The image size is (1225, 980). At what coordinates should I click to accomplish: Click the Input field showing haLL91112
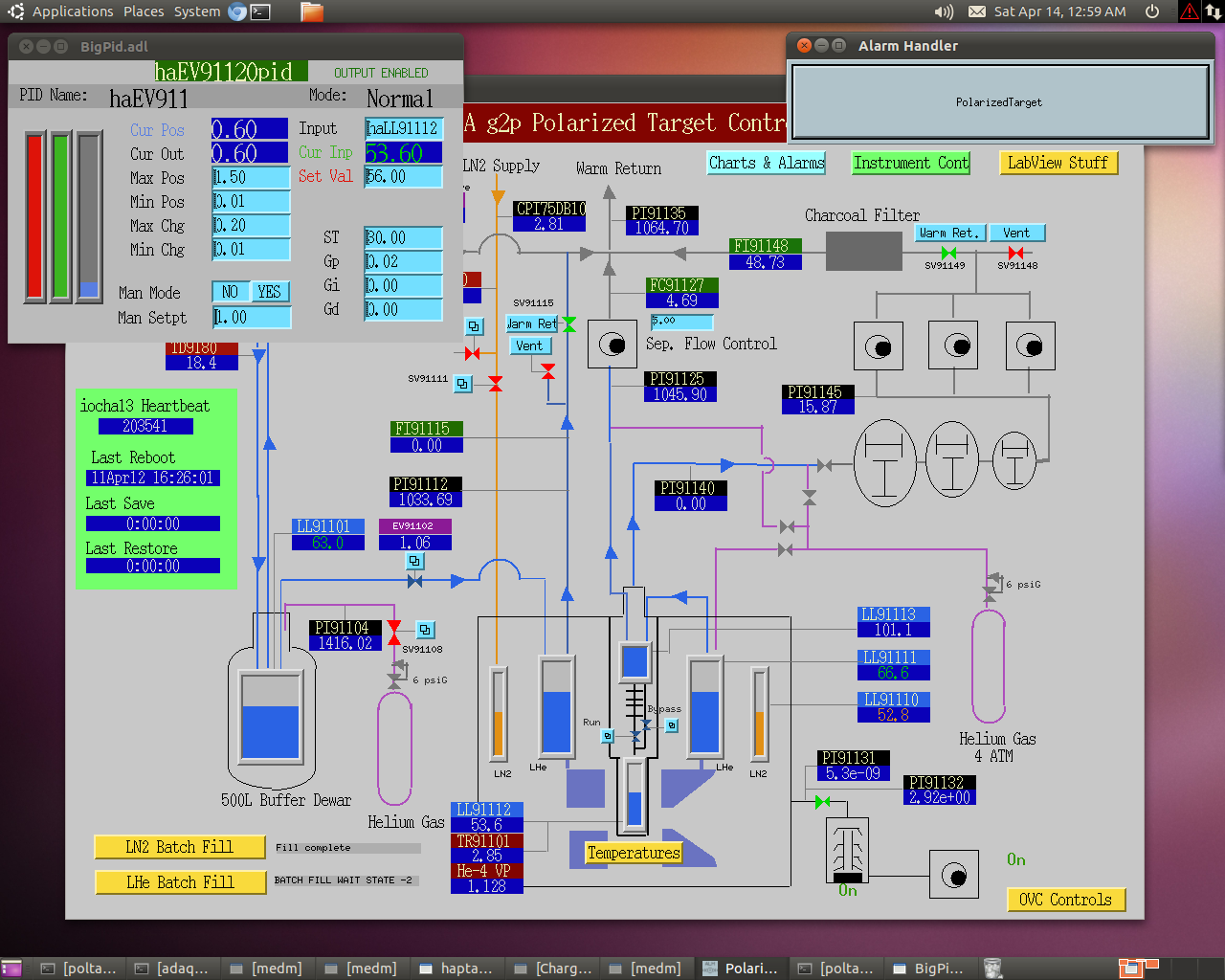pyautogui.click(x=404, y=128)
